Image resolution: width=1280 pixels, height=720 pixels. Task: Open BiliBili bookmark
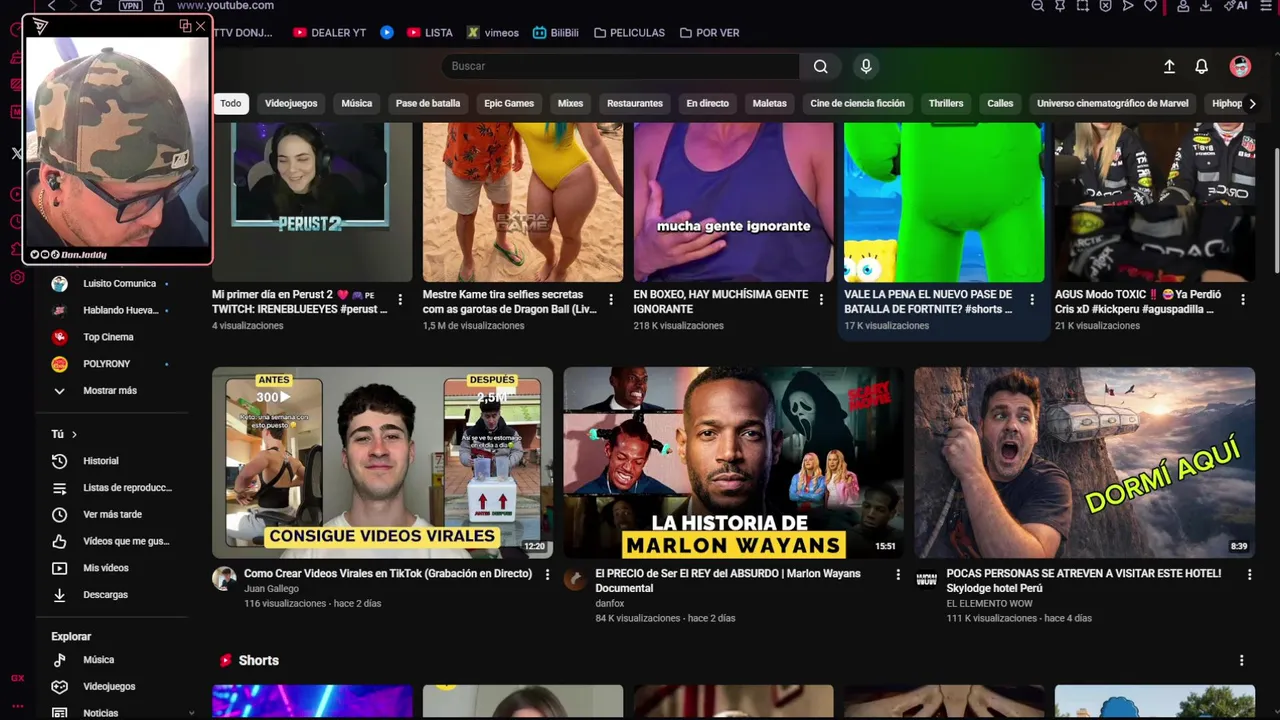(555, 33)
